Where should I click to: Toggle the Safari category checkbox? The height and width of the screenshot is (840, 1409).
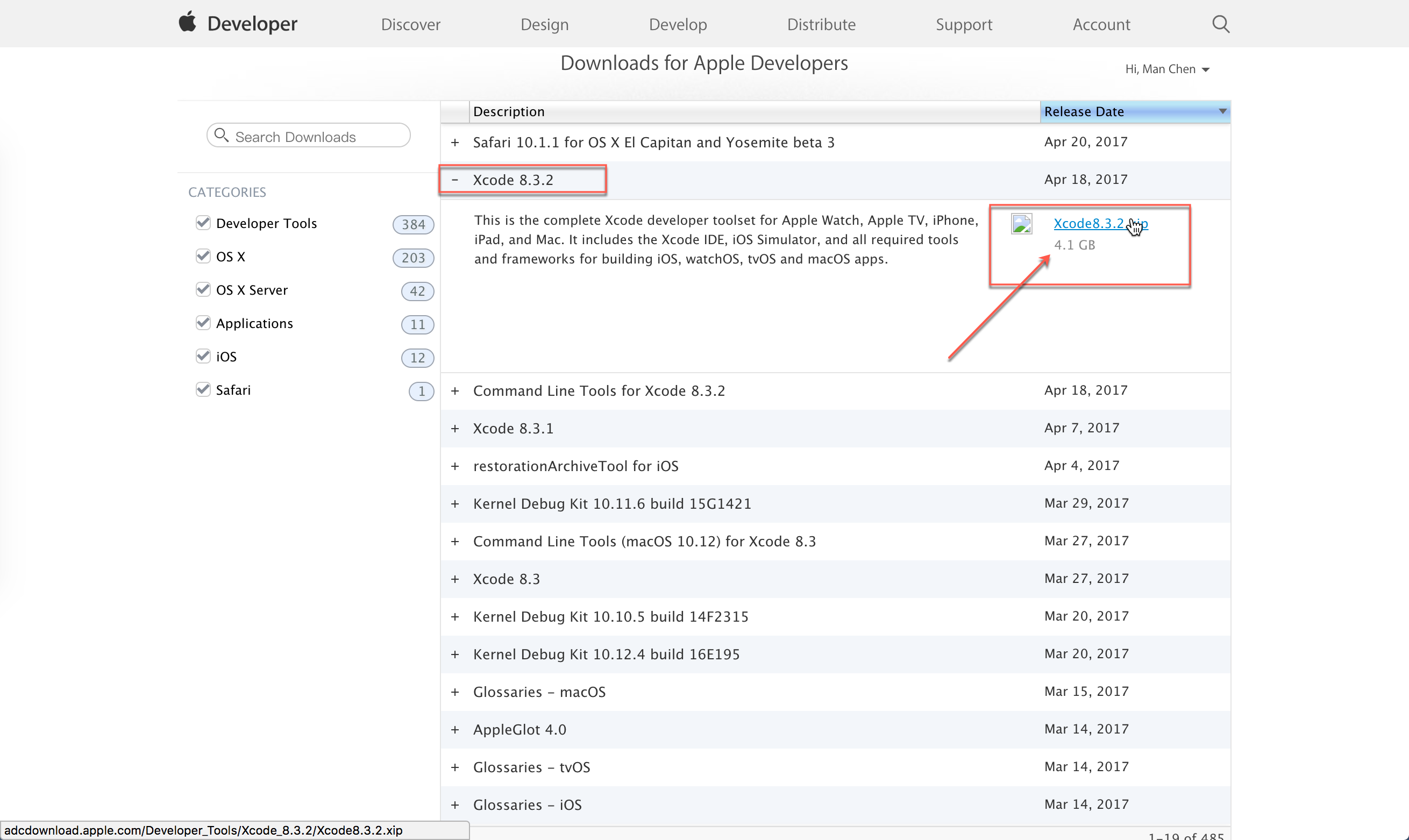point(203,389)
